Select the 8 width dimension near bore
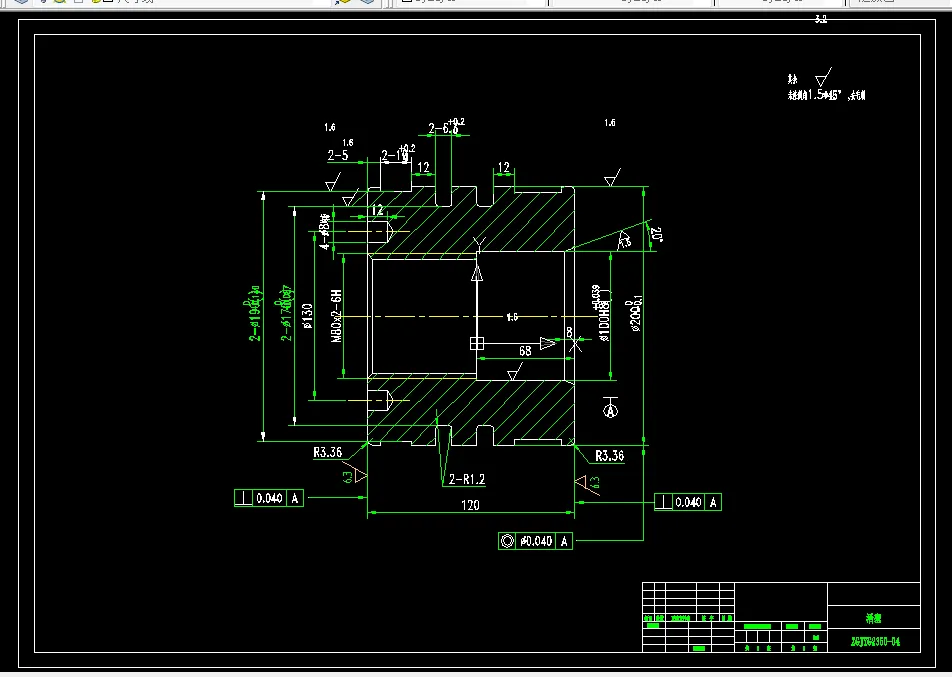The width and height of the screenshot is (952, 677). (570, 332)
